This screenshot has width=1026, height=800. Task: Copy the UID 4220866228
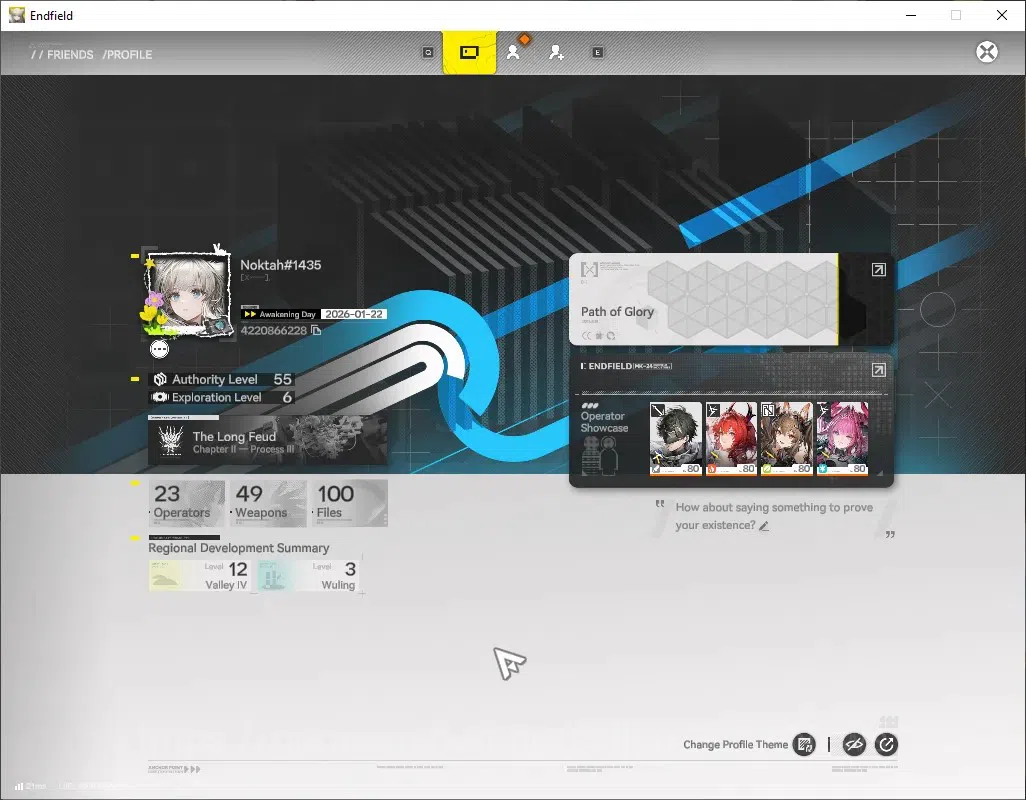coord(317,330)
